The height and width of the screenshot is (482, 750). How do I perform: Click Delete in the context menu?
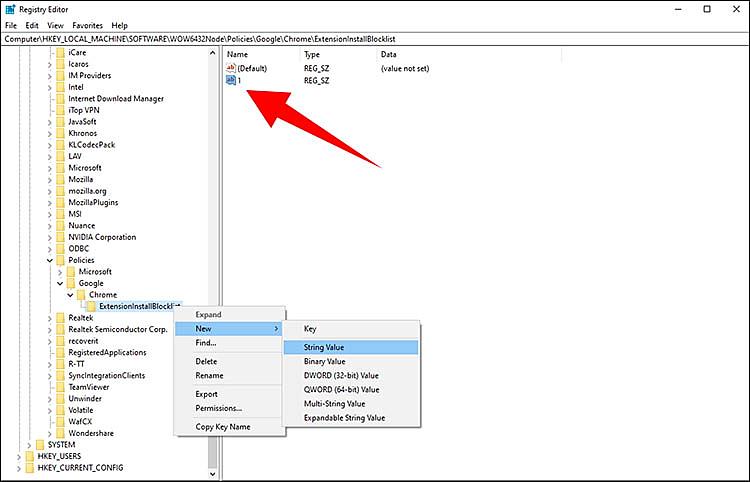(x=229, y=362)
